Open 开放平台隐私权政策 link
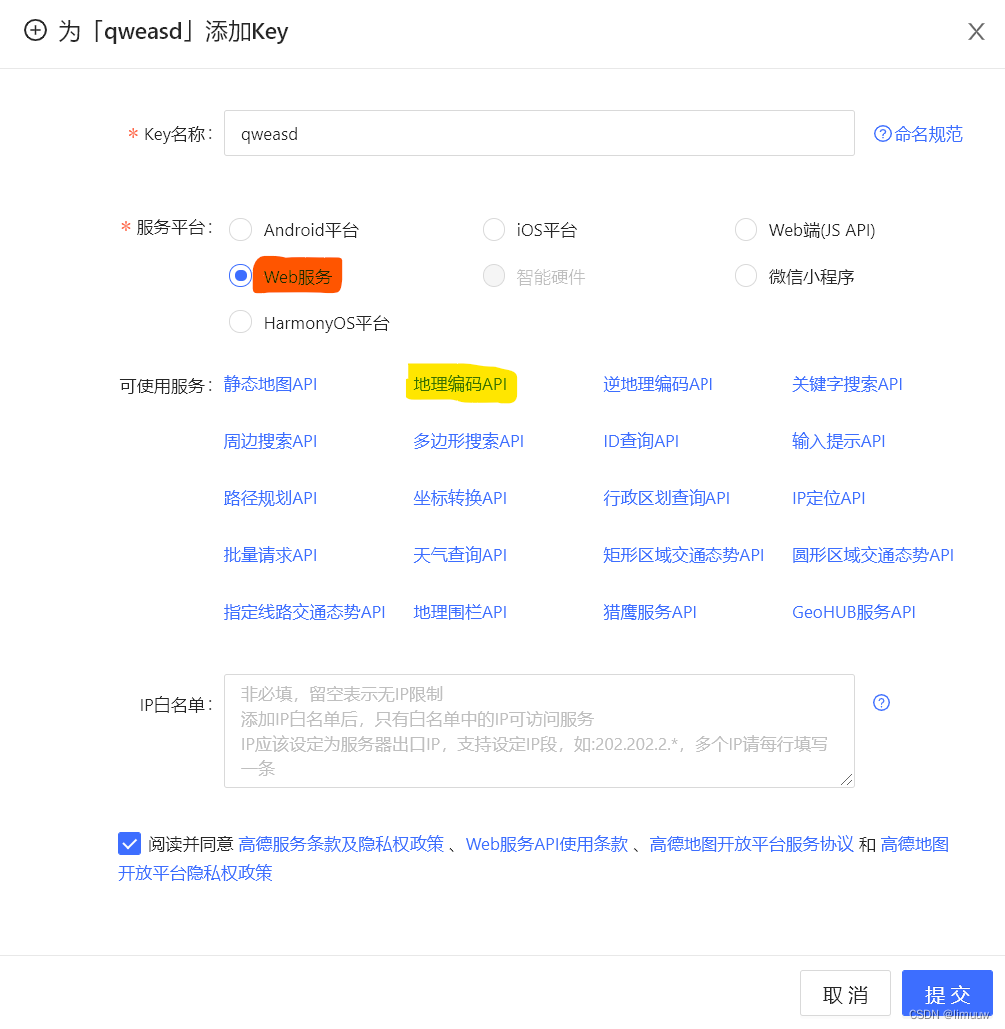Viewport: 1005px width, 1029px height. point(195,873)
